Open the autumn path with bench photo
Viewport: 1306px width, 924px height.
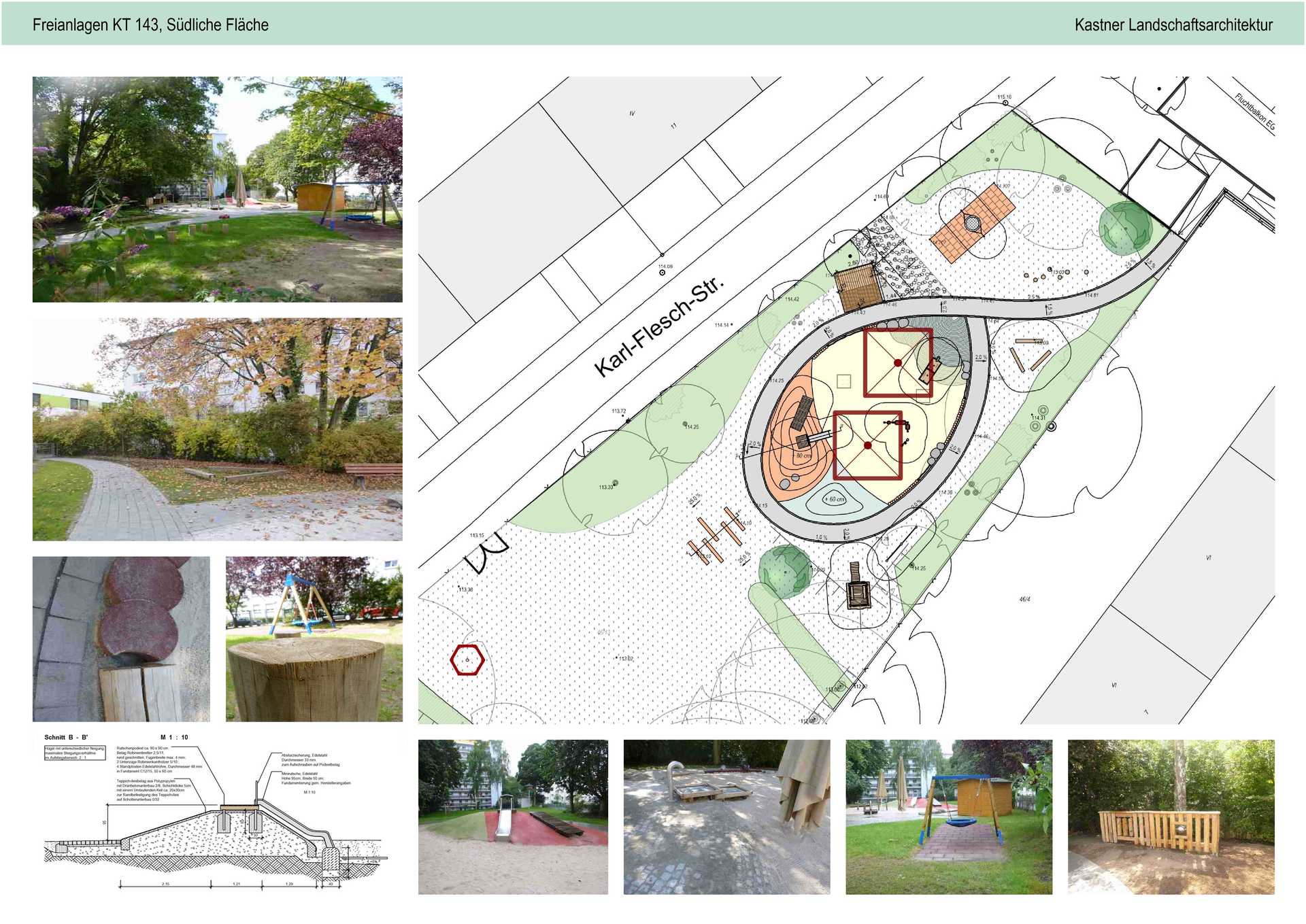[217, 429]
